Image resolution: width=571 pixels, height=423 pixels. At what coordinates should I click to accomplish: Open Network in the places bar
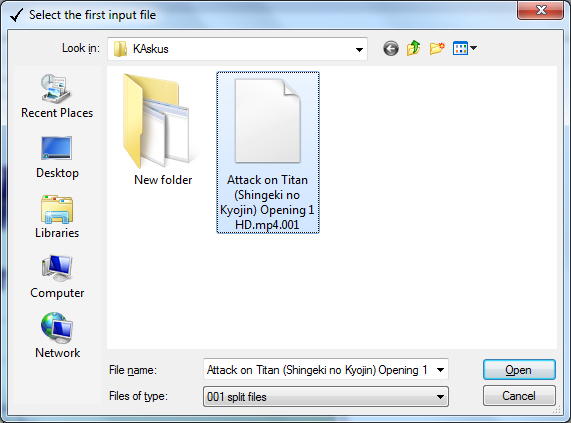(x=57, y=336)
